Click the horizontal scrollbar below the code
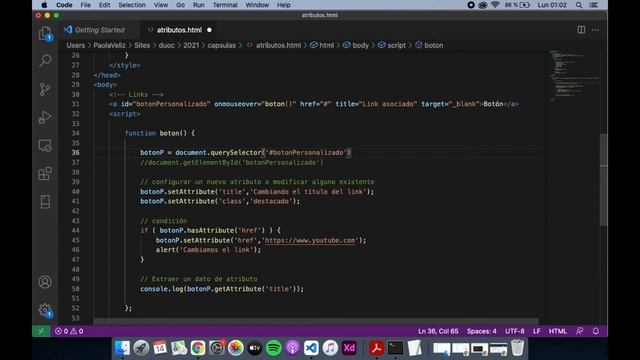The height and width of the screenshot is (360, 640). tap(316, 321)
